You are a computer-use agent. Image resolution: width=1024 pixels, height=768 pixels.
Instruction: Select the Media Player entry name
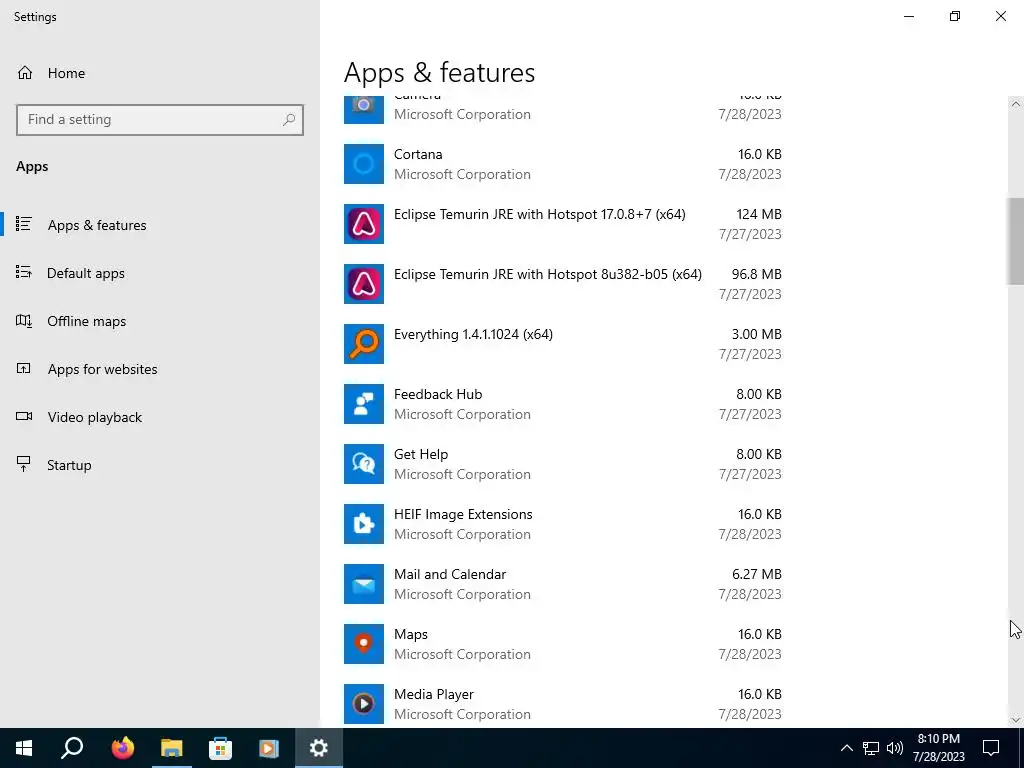click(434, 694)
